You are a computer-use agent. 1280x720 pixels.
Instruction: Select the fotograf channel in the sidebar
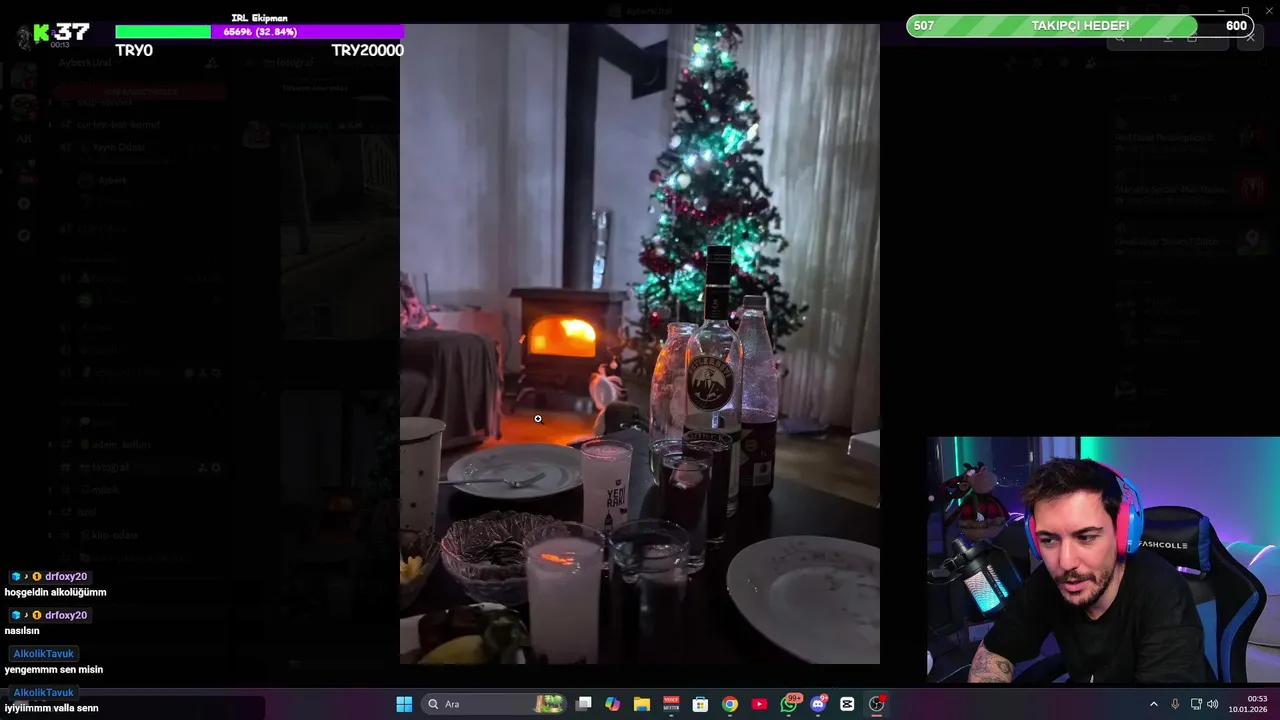(110, 467)
